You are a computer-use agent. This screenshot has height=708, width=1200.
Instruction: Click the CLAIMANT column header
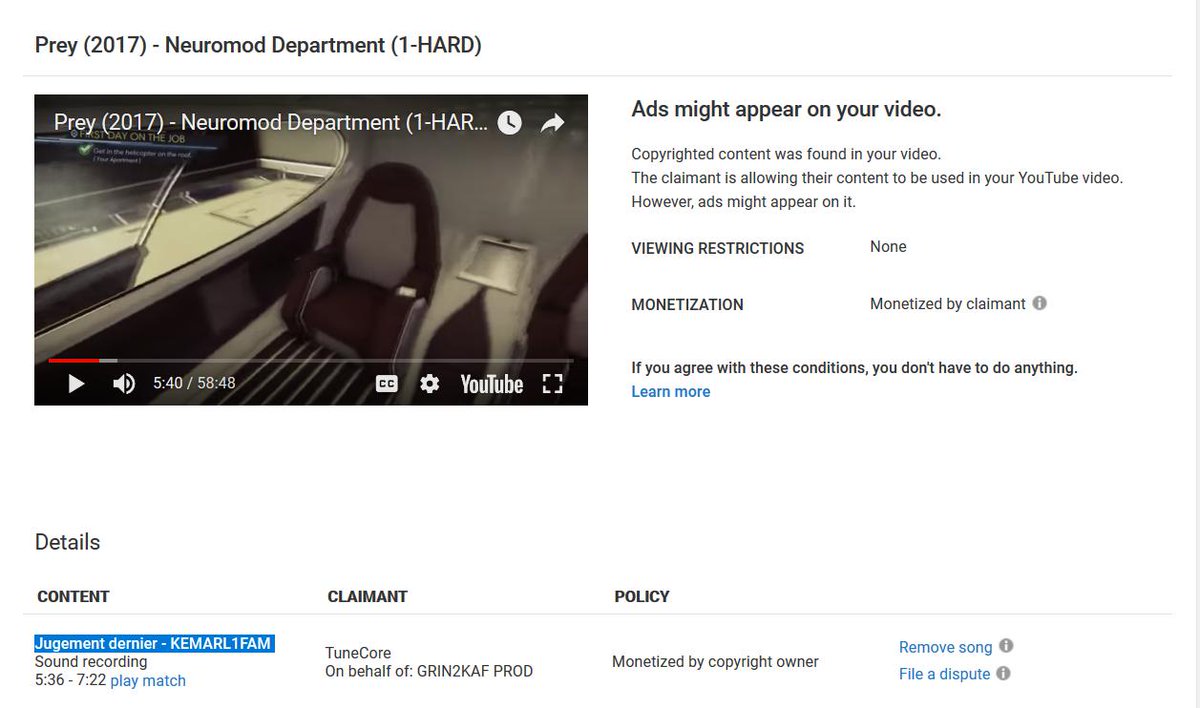(367, 596)
